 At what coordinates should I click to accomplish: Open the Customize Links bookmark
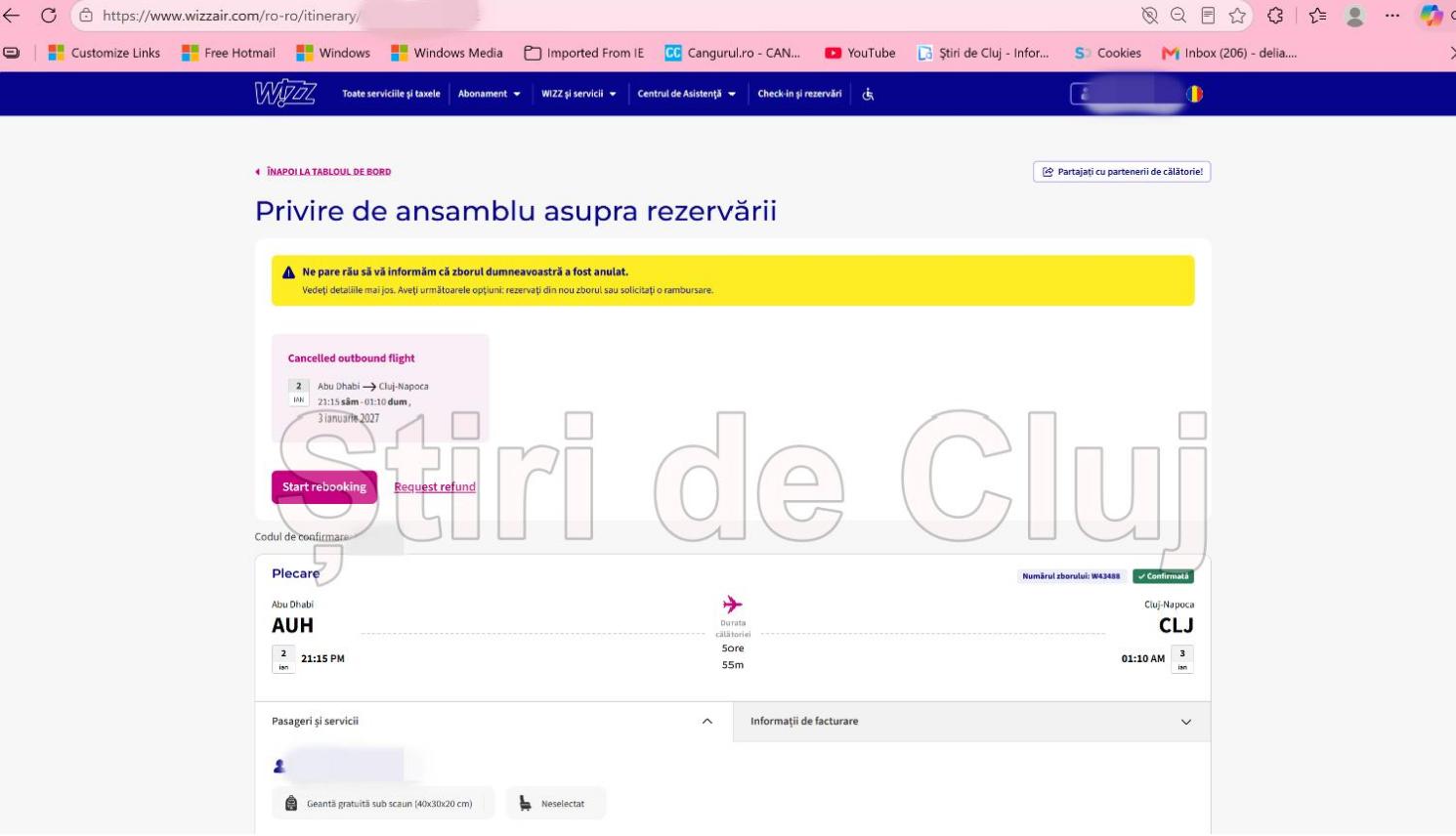104,53
